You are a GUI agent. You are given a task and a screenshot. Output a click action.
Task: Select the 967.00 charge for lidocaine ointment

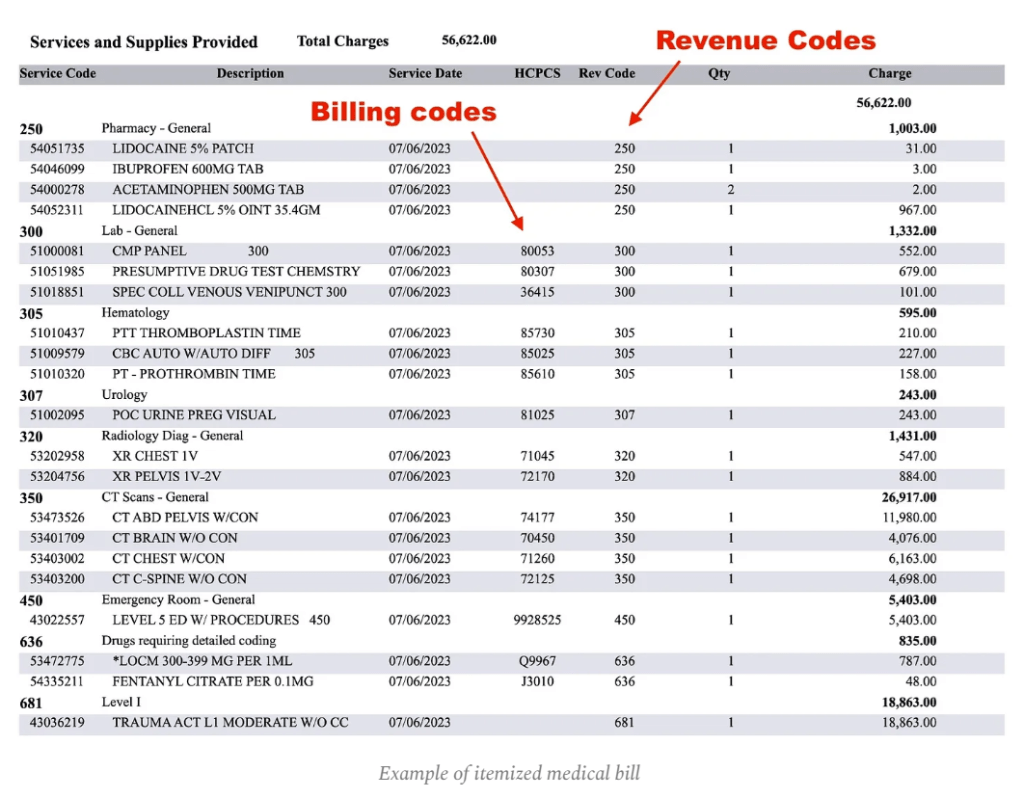coord(917,210)
